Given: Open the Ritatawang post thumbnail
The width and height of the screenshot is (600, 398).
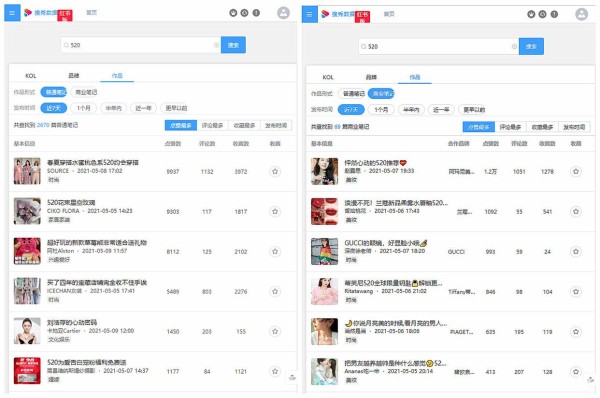Looking at the screenshot, I should point(324,291).
